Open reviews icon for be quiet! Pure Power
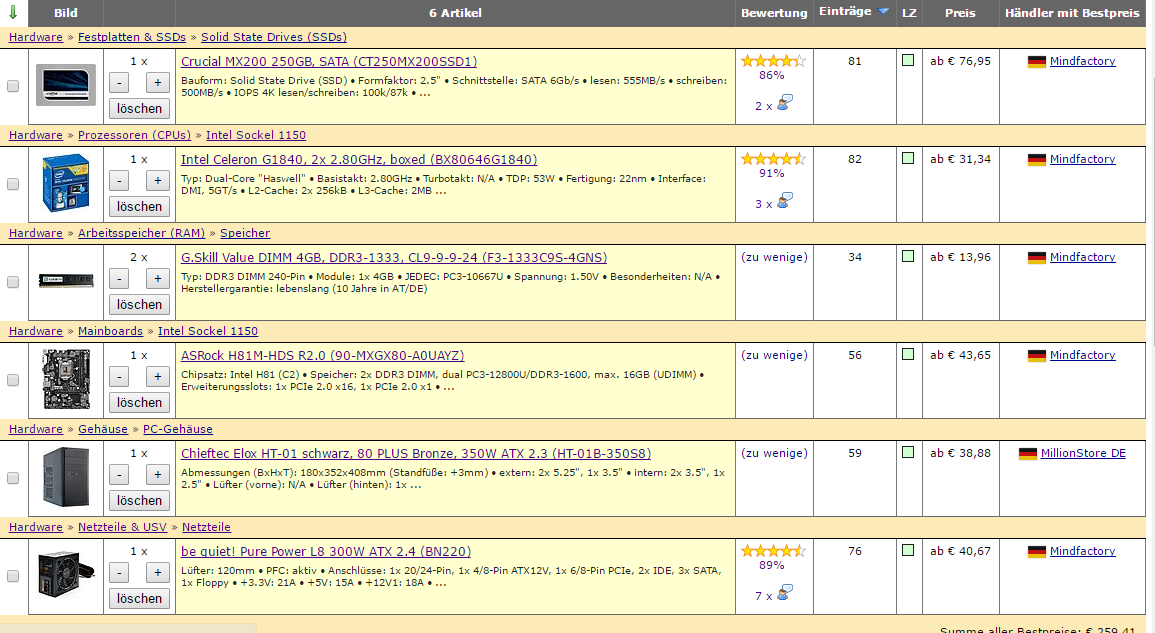The width and height of the screenshot is (1155, 633). coord(785,593)
